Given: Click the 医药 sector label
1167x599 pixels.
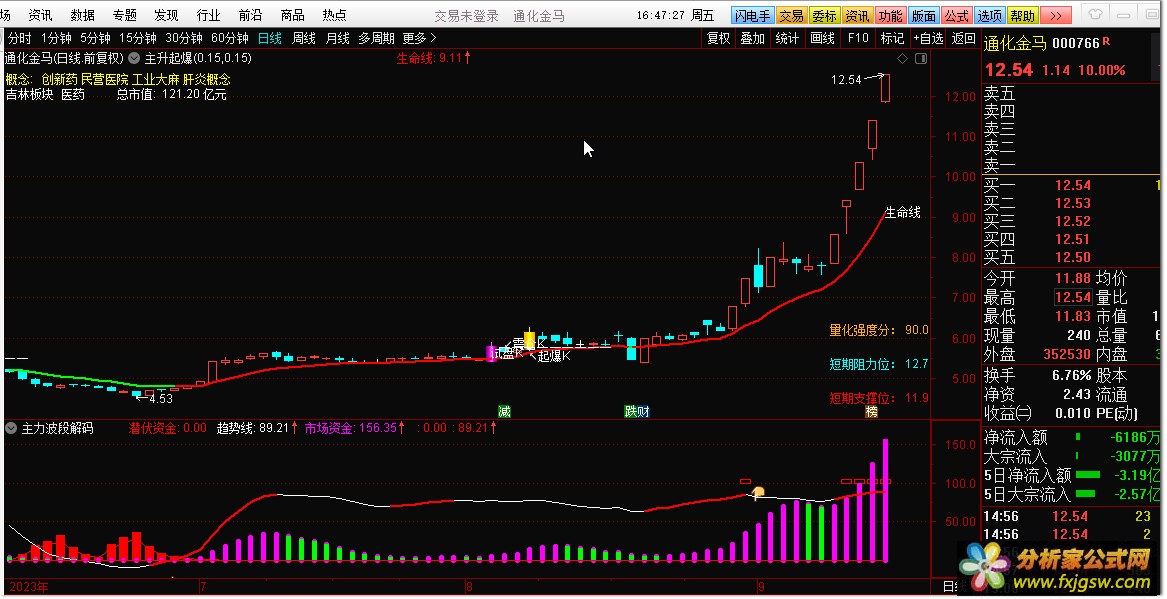Looking at the screenshot, I should pos(73,95).
